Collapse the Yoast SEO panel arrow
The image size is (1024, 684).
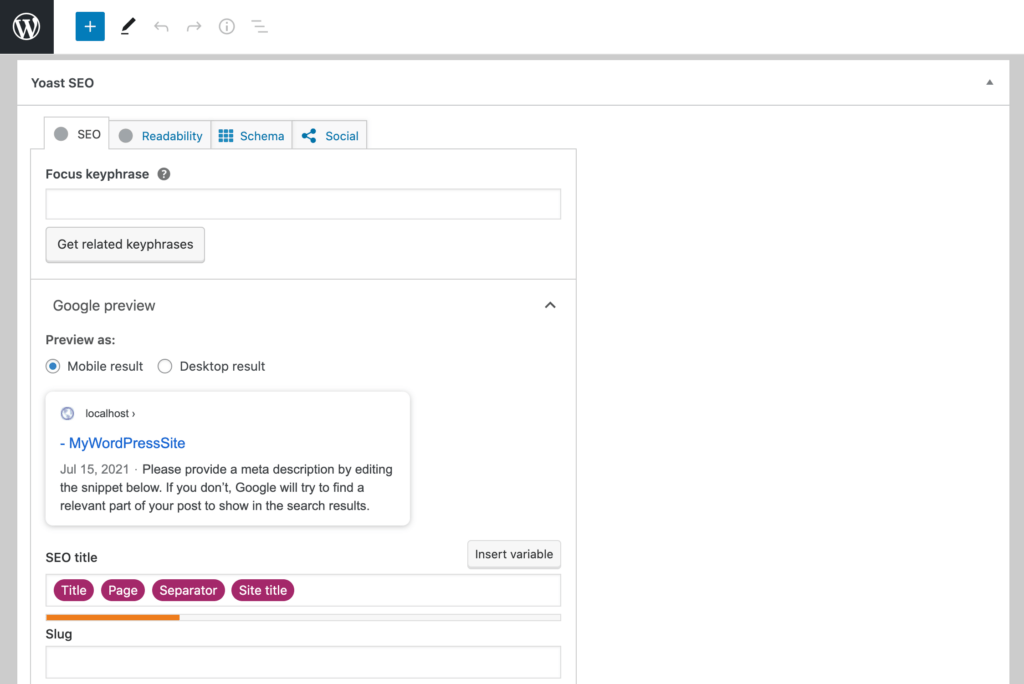(x=989, y=82)
